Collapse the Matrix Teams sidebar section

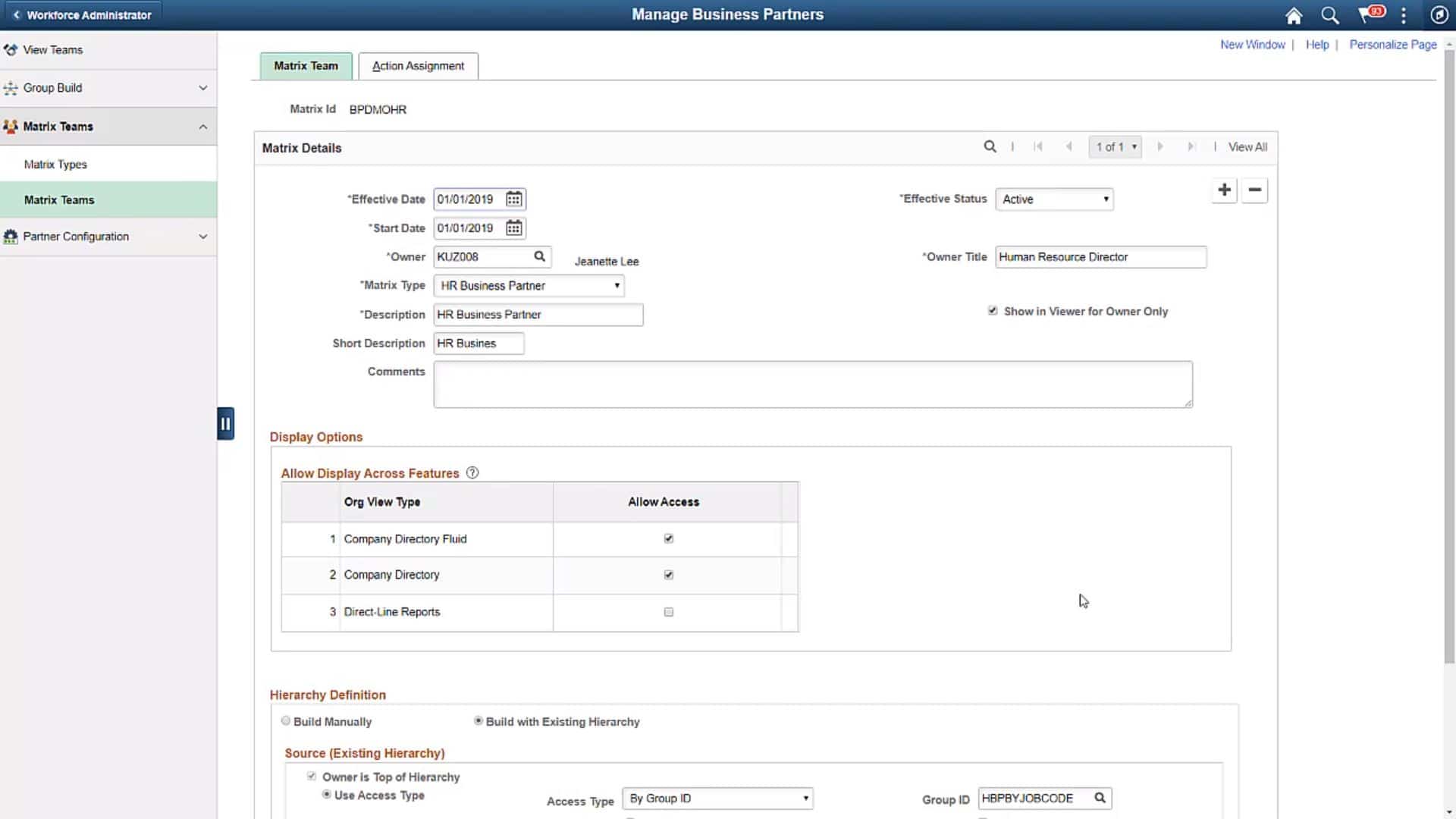coord(202,127)
